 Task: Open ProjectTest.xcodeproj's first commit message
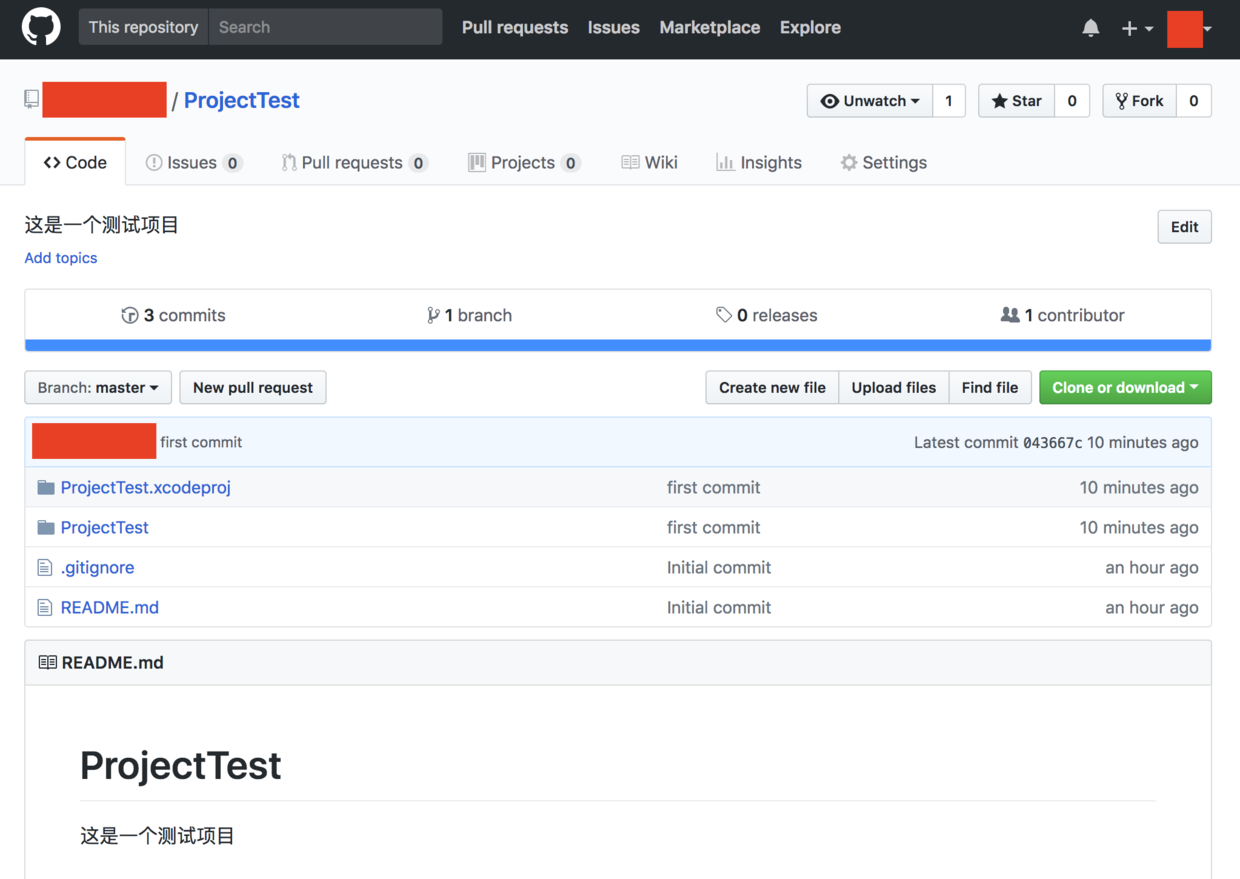[x=714, y=487]
